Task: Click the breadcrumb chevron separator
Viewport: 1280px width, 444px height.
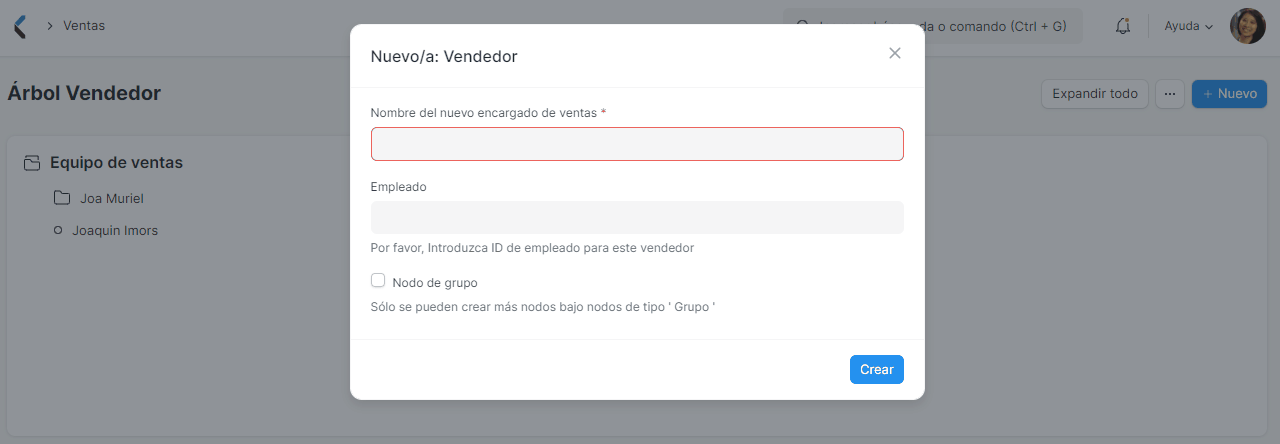Action: (49, 26)
